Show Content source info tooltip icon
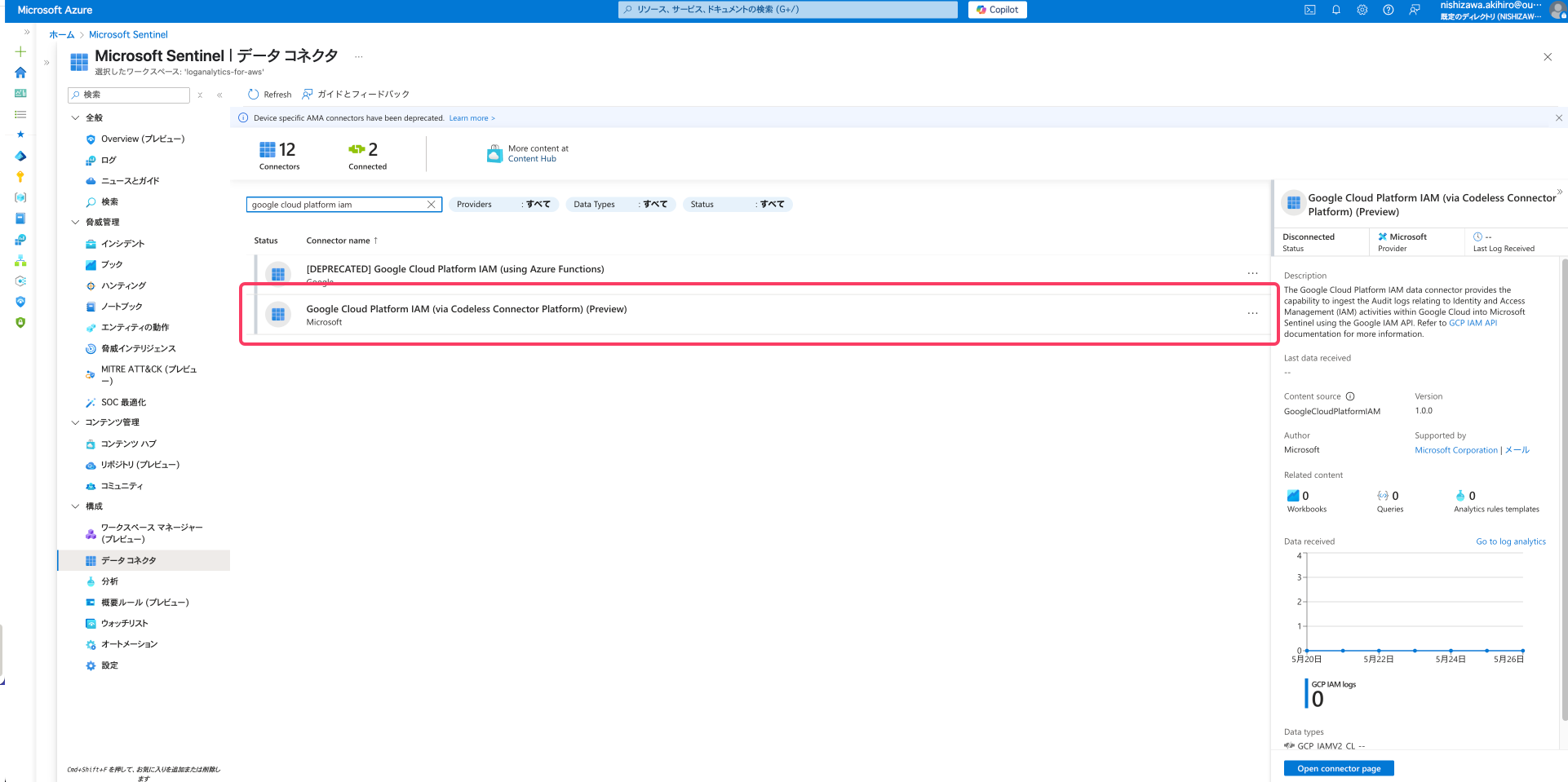The width and height of the screenshot is (1568, 782). pos(1350,397)
